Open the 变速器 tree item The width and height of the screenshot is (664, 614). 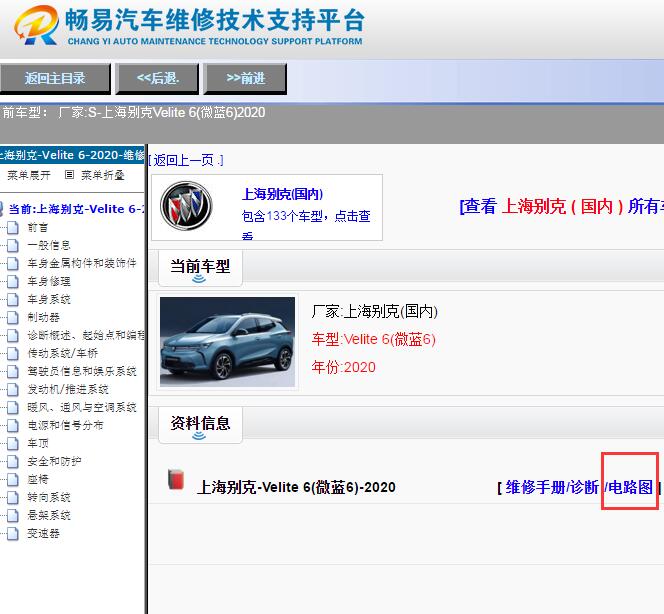click(x=43, y=534)
